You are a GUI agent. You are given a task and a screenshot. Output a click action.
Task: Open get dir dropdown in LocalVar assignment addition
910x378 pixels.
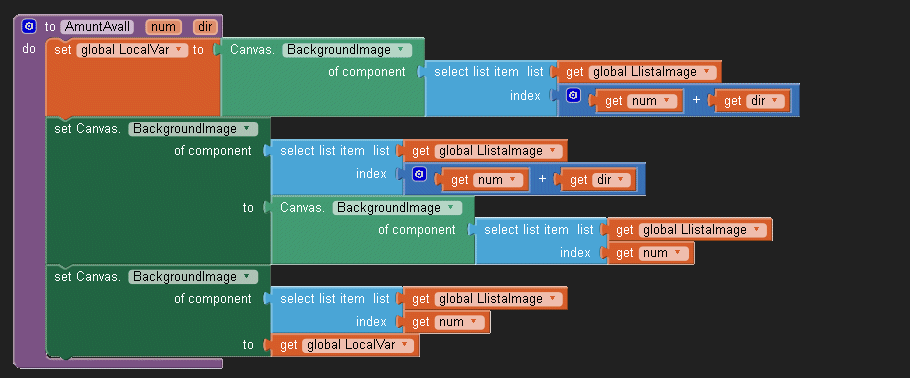765,101
